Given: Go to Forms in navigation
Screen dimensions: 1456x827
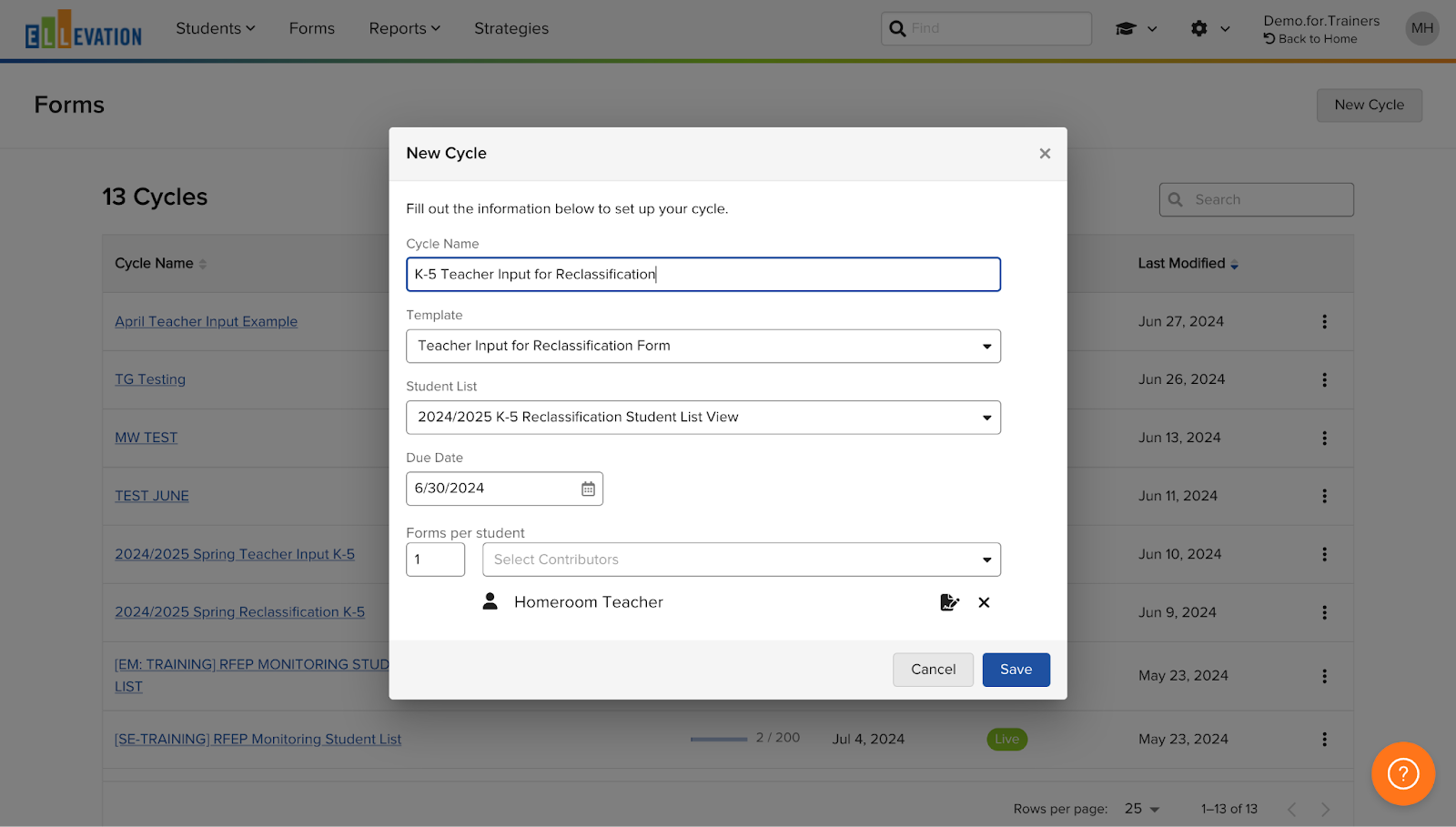Looking at the screenshot, I should pos(312,28).
